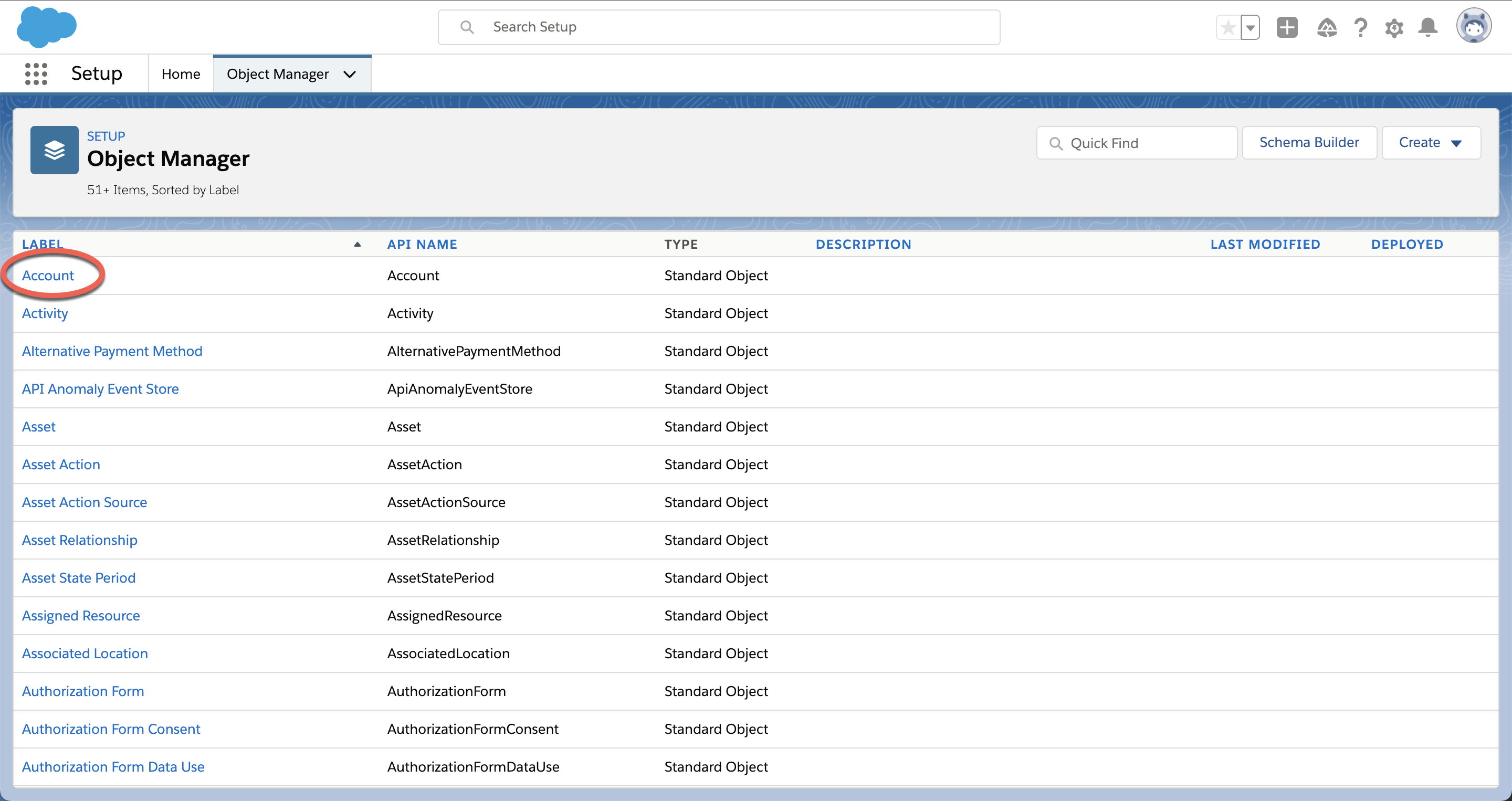Open the App Launcher dots grid

point(36,74)
